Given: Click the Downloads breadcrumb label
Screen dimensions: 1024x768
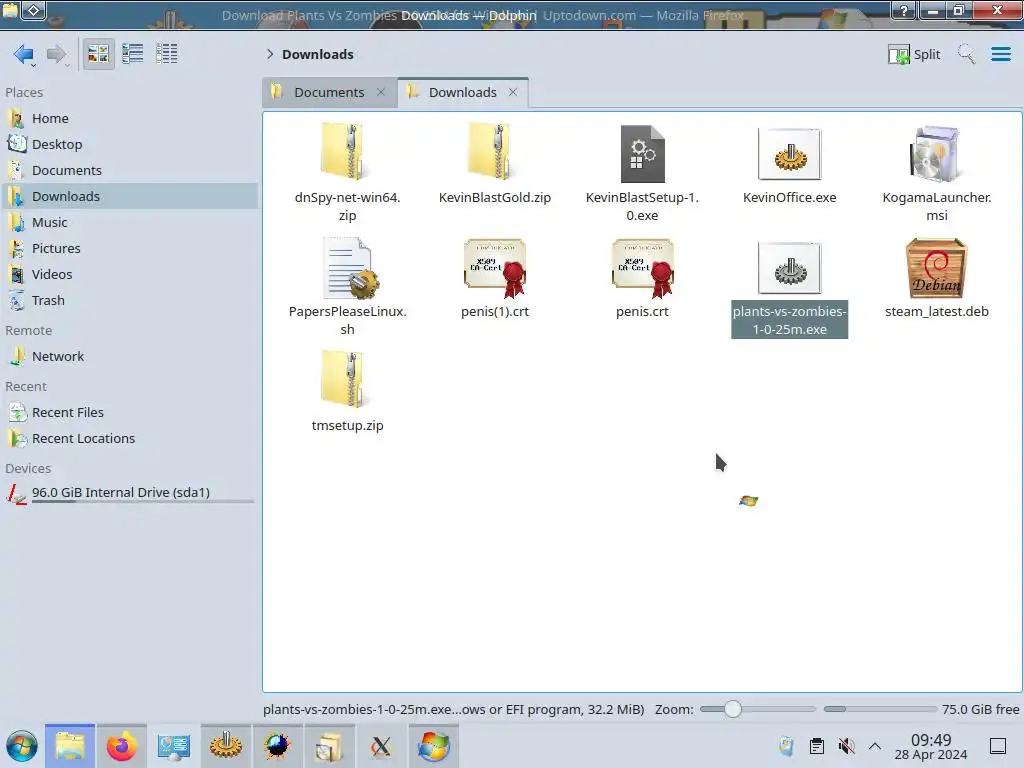Looking at the screenshot, I should tap(317, 54).
